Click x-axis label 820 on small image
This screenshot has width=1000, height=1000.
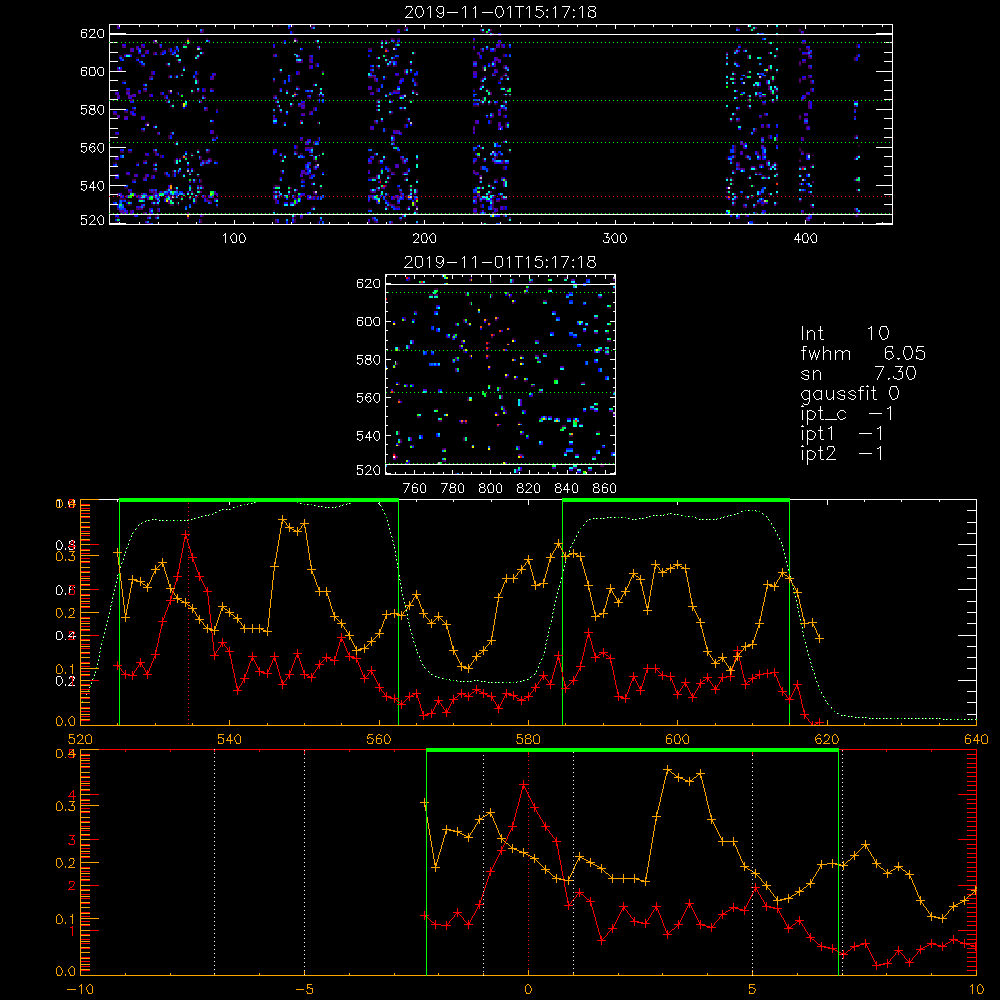coord(528,489)
